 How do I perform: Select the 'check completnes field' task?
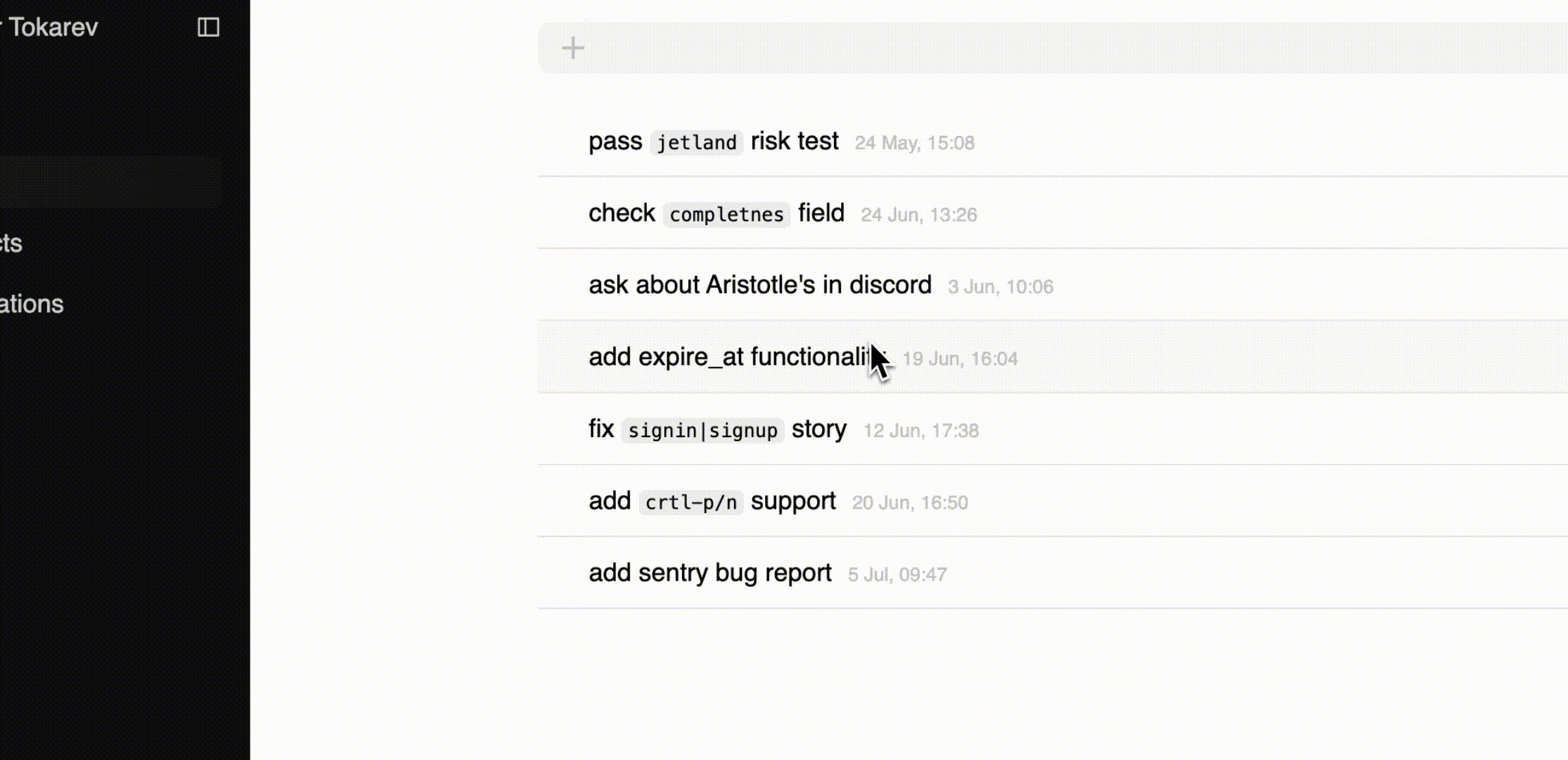tap(1053, 213)
